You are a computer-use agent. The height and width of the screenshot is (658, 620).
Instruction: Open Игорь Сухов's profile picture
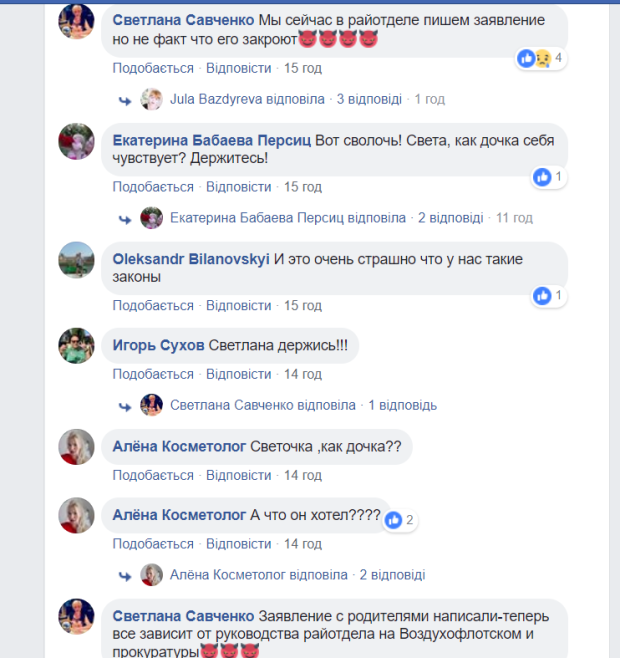pos(76,346)
